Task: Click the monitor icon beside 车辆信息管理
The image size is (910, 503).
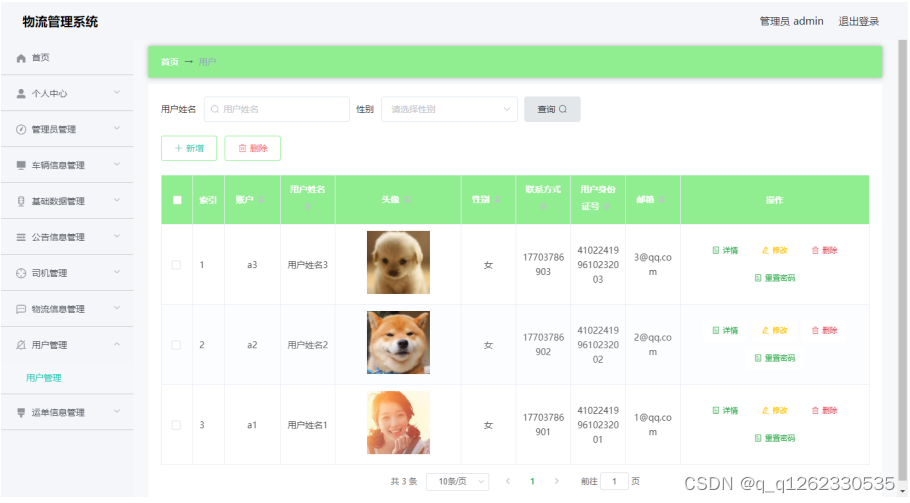Action: (21, 165)
